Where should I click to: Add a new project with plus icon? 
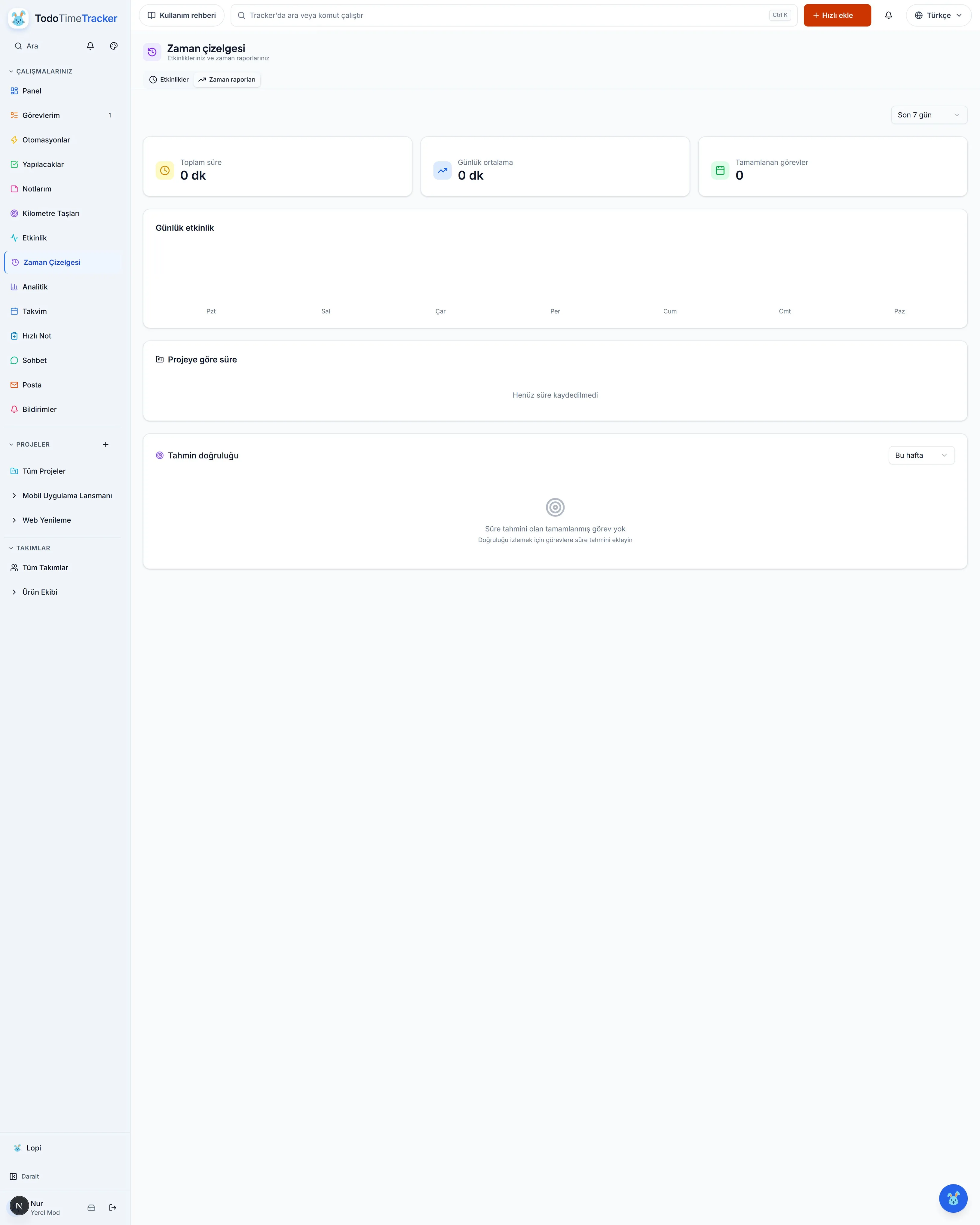point(106,444)
